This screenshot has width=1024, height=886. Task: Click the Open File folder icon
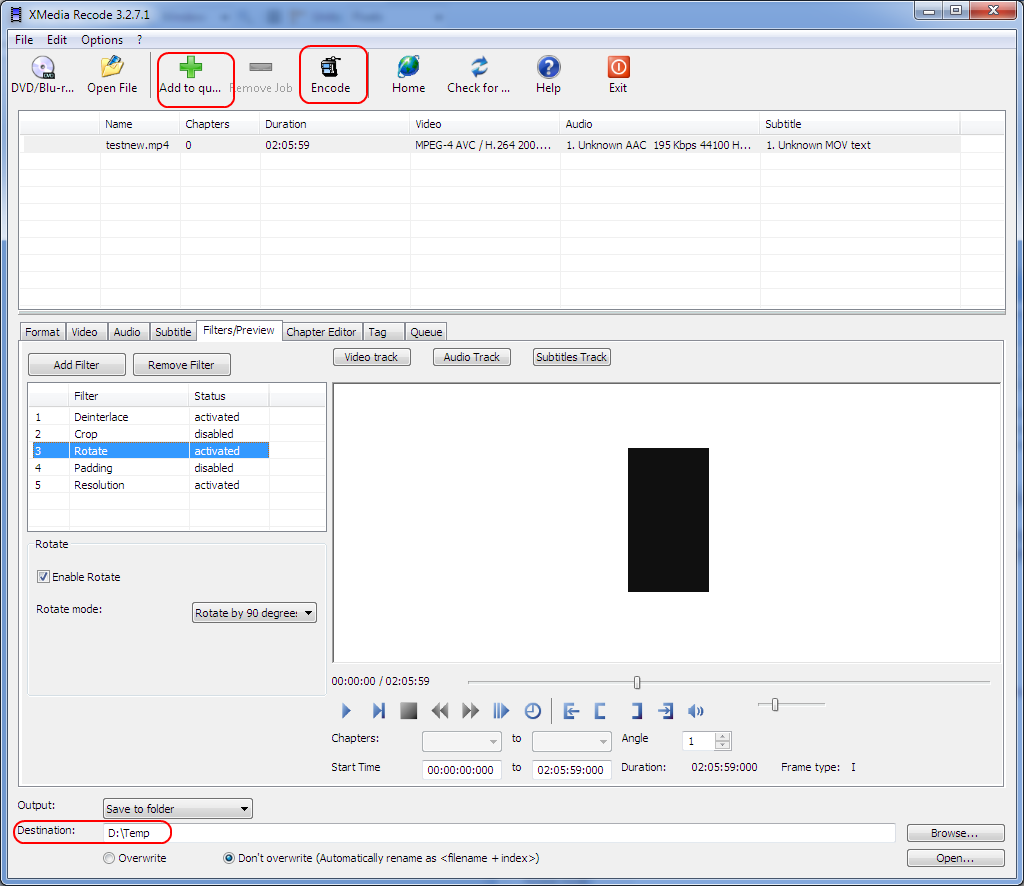click(x=112, y=68)
